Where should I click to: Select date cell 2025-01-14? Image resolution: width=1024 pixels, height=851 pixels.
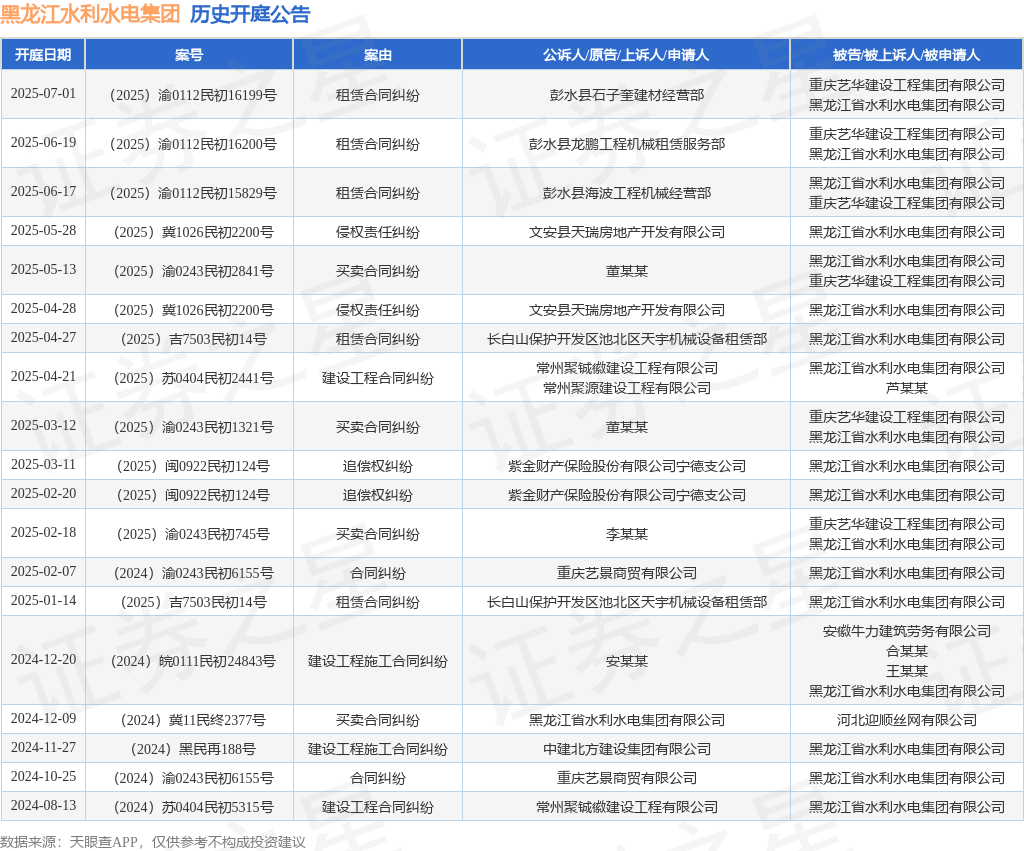coord(43,601)
